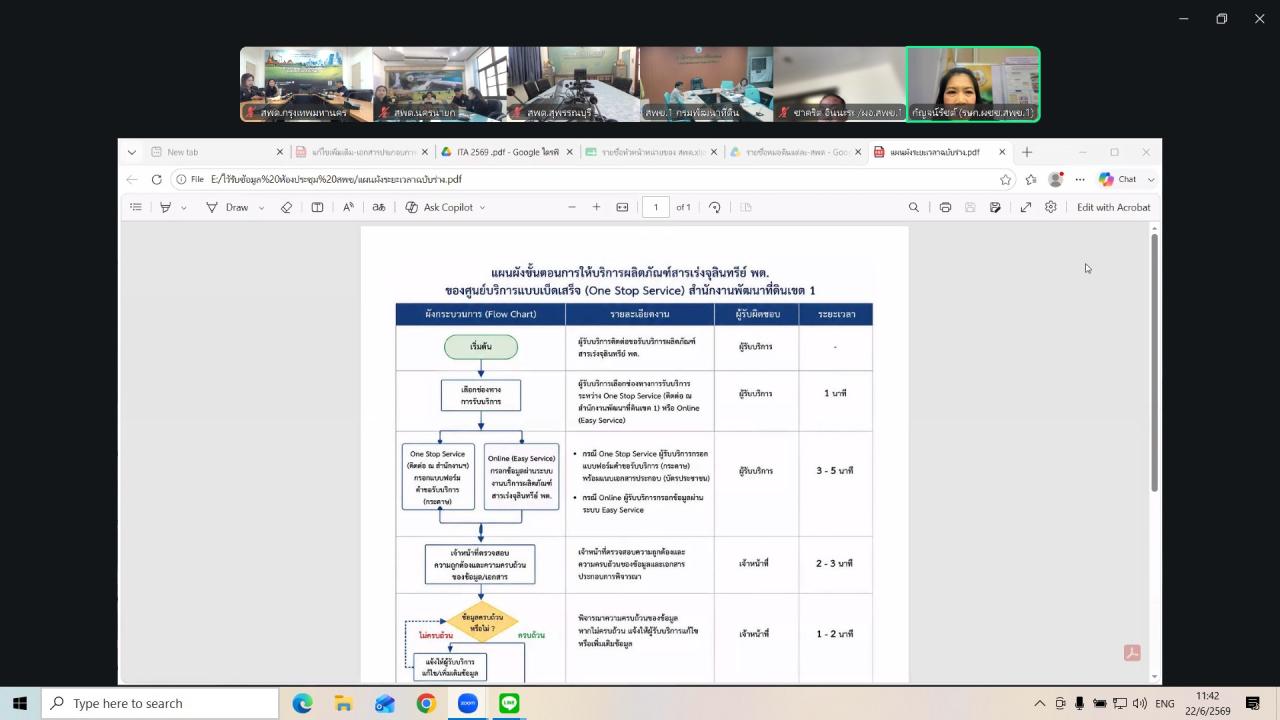
Task: Turn on Read aloud
Action: (348, 207)
